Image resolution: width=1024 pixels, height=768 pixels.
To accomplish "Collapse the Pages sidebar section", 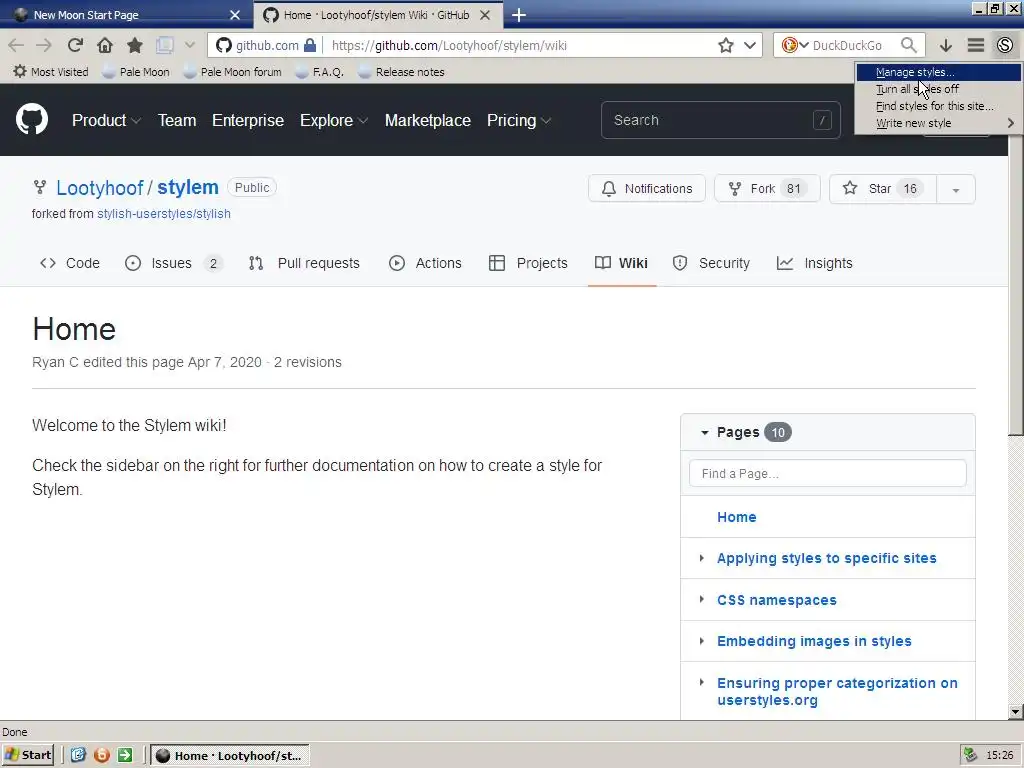I will point(705,432).
